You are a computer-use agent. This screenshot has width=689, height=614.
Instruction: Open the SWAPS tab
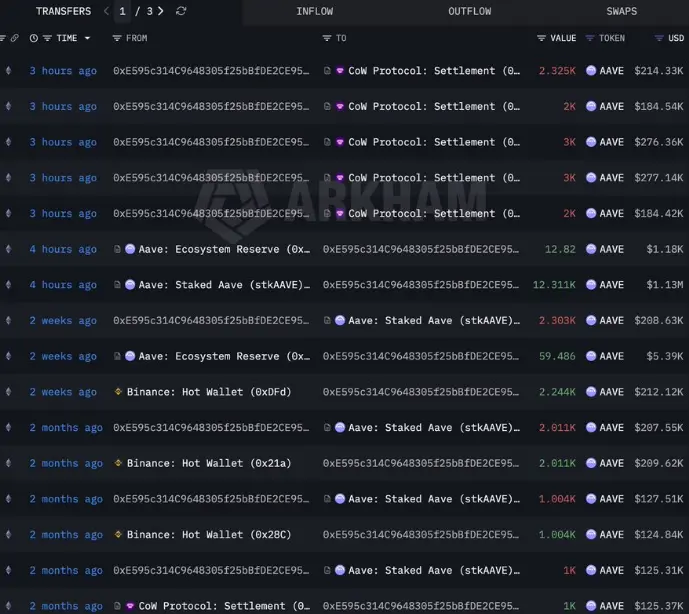click(x=621, y=11)
